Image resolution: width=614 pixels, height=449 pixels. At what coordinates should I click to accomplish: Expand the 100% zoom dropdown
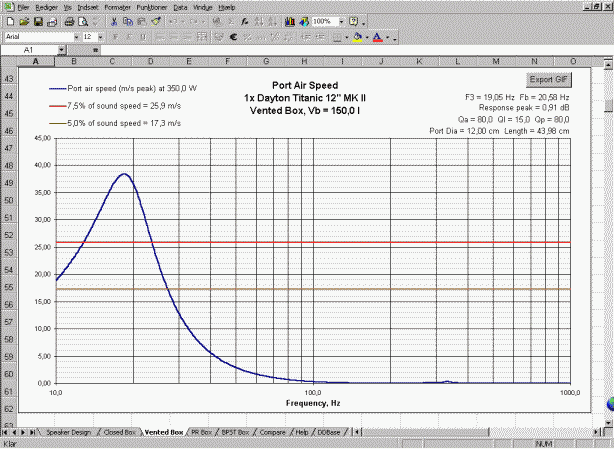click(x=340, y=21)
